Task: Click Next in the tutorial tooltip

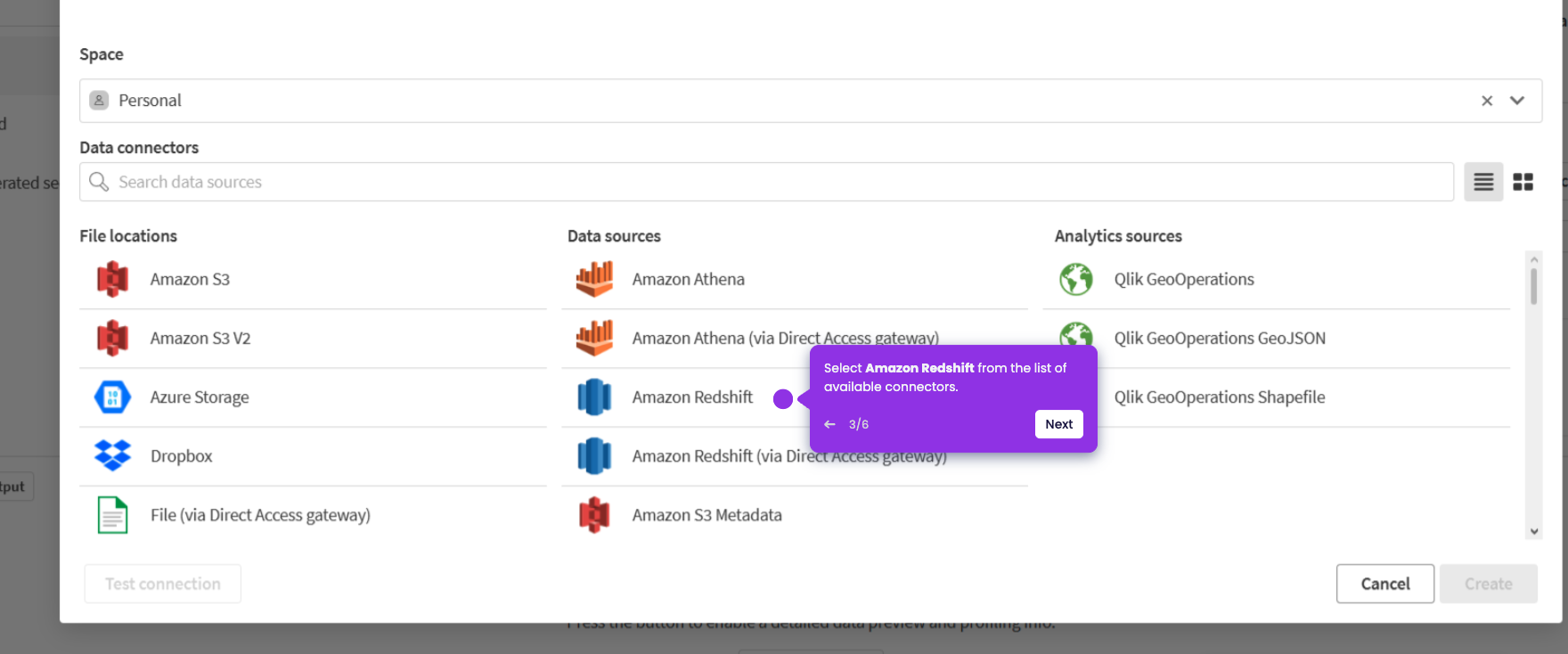Action: click(x=1058, y=424)
